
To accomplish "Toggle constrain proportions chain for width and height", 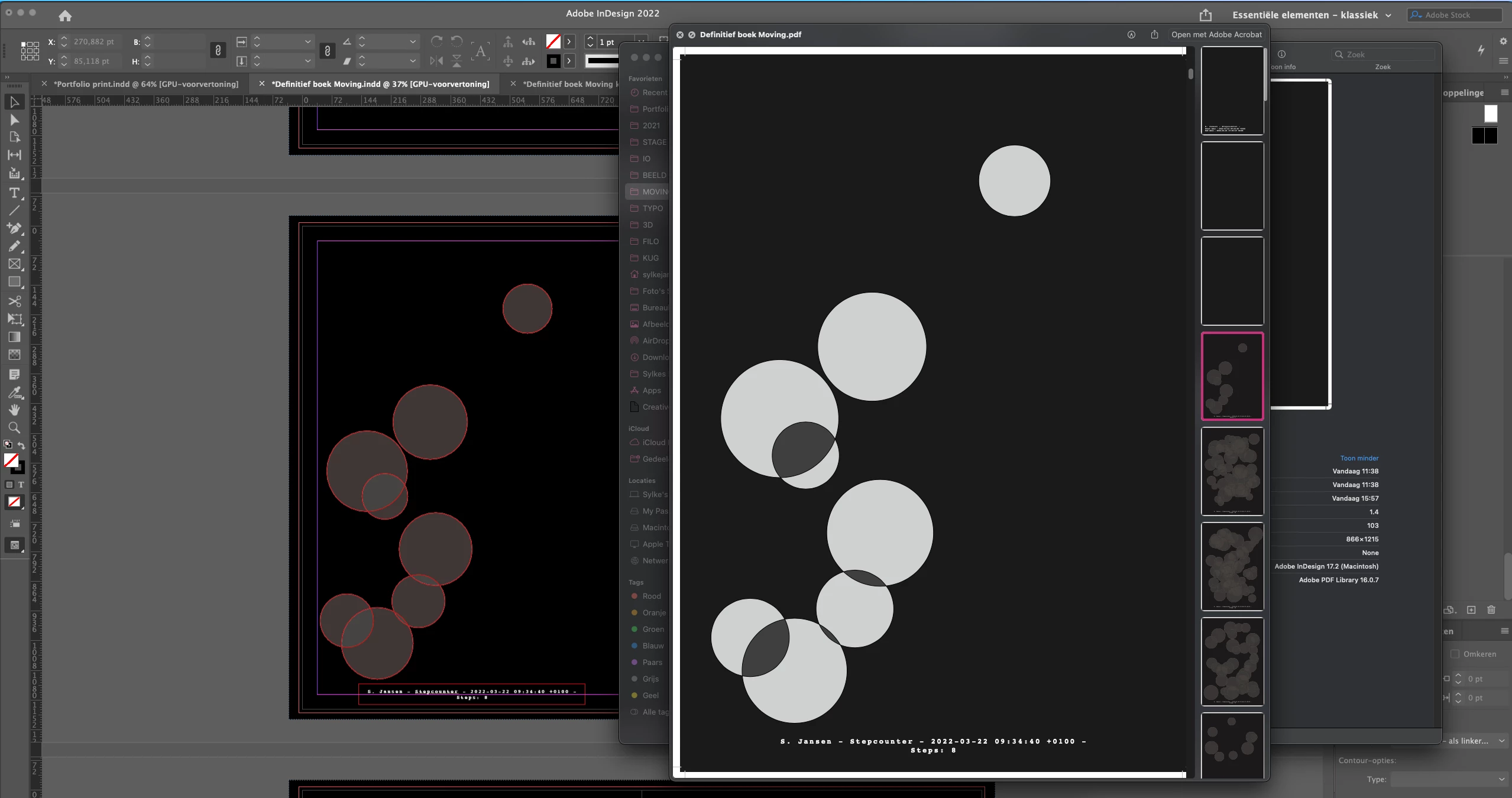I will [218, 51].
